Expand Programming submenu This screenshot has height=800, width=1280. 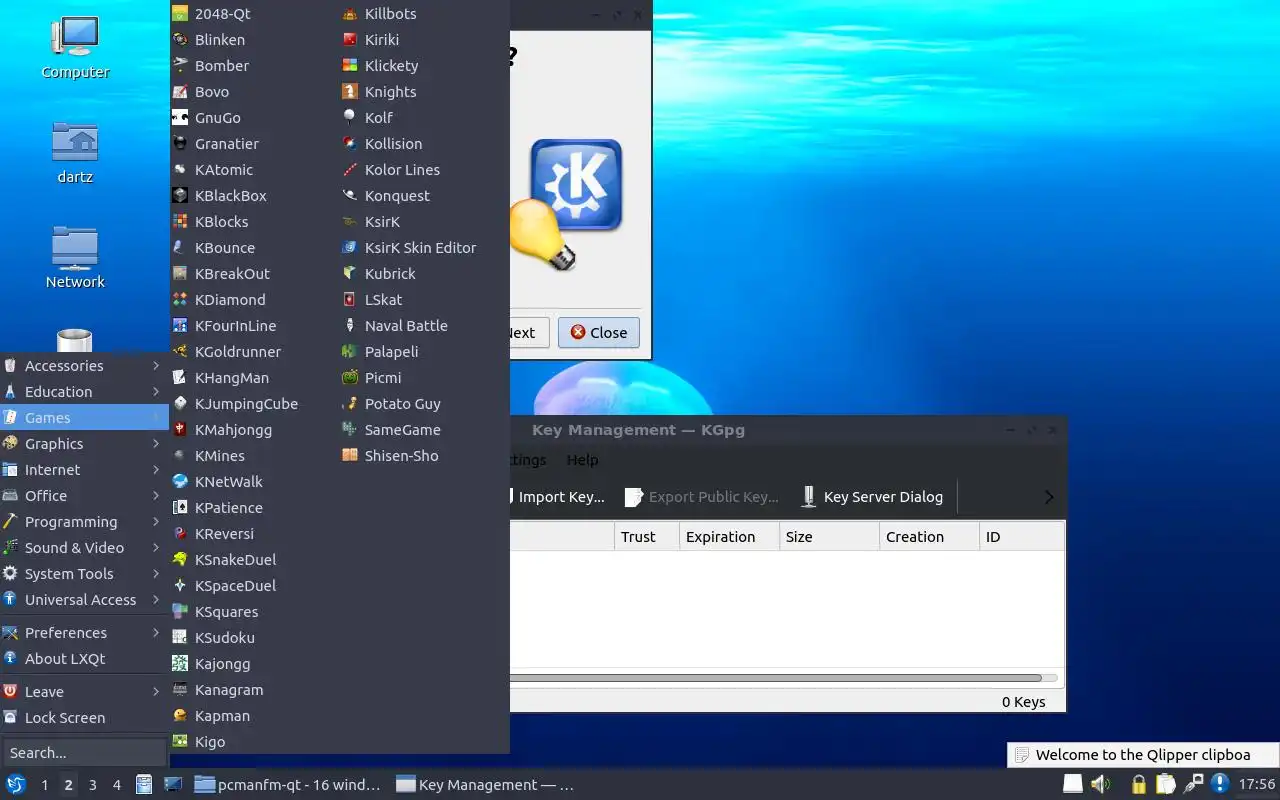[84, 522]
